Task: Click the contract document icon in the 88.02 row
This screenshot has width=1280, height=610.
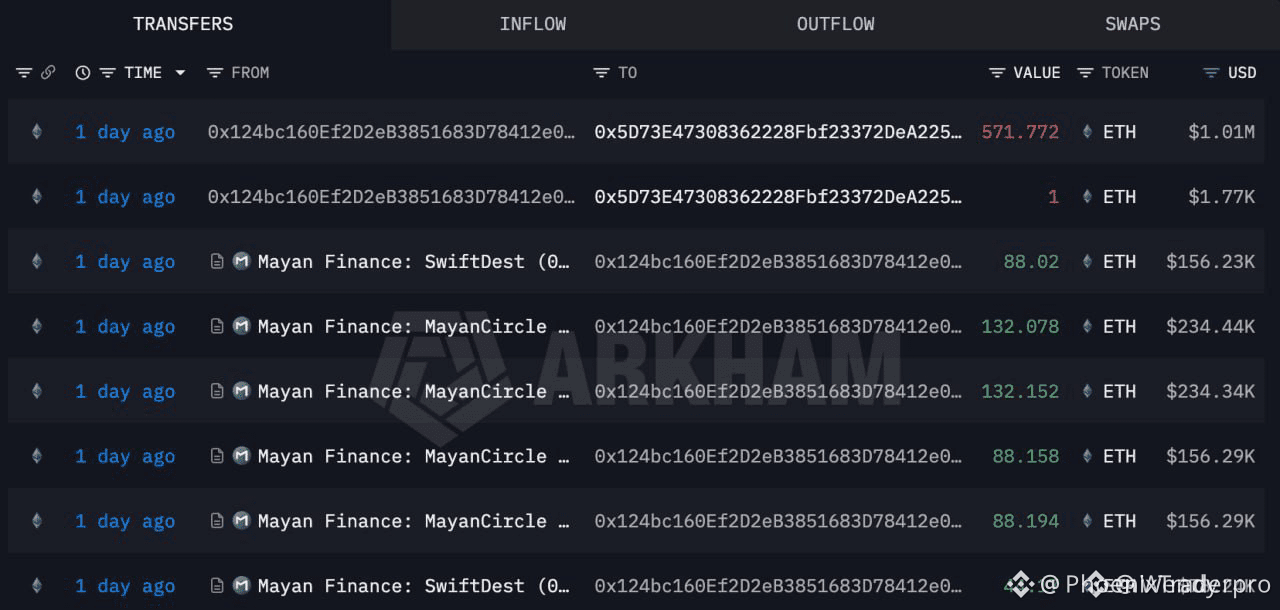Action: [217, 261]
